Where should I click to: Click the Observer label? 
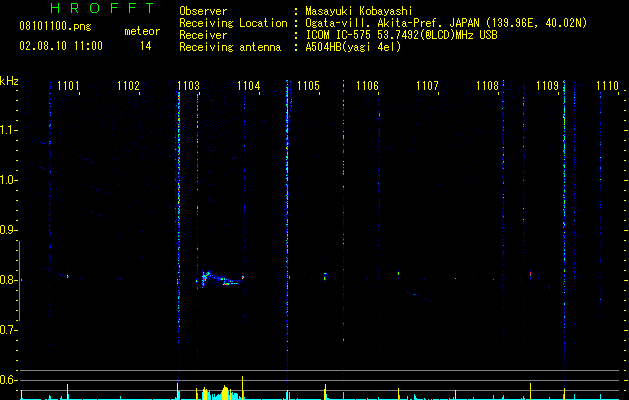coord(203,11)
